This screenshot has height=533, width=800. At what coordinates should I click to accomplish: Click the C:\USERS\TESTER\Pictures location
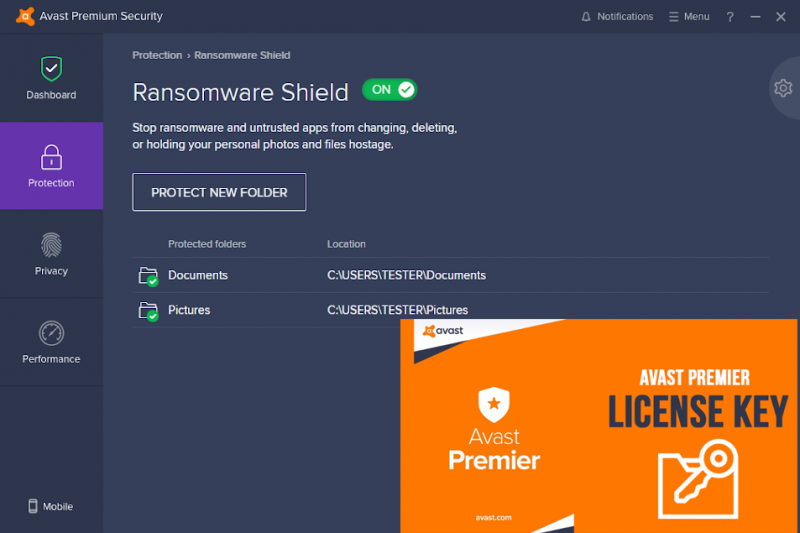pos(397,310)
